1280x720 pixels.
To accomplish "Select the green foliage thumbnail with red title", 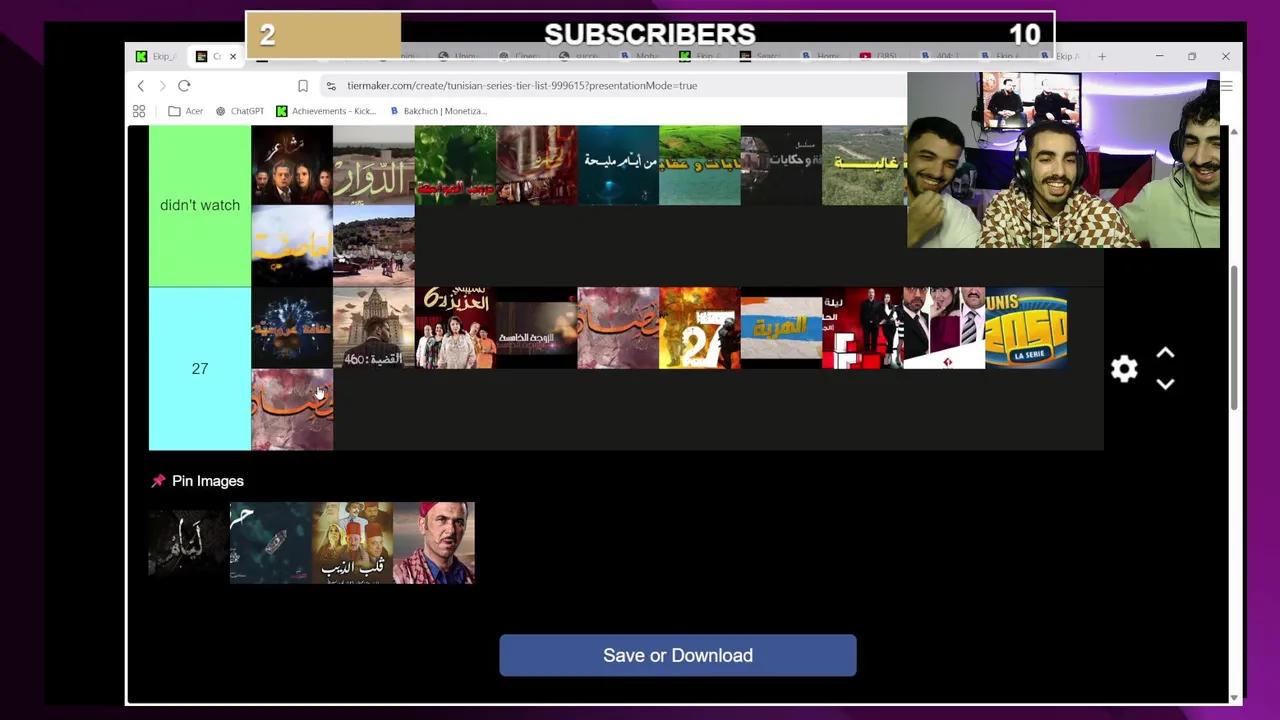I will [x=455, y=165].
